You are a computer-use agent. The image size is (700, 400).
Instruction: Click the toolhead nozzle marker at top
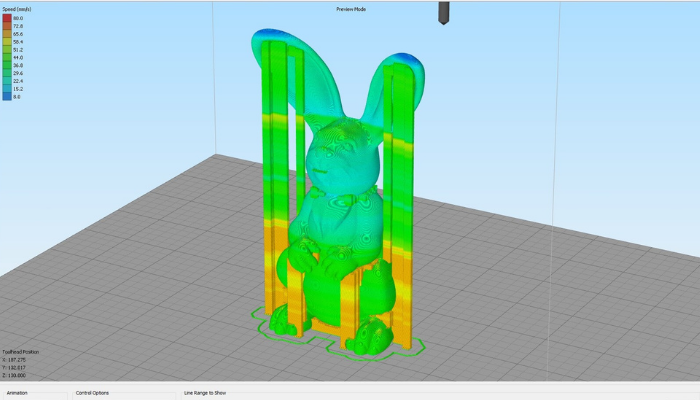443,12
